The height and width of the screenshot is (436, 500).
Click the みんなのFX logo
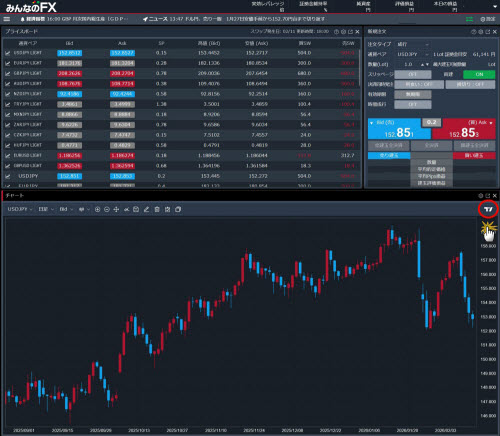coord(31,7)
